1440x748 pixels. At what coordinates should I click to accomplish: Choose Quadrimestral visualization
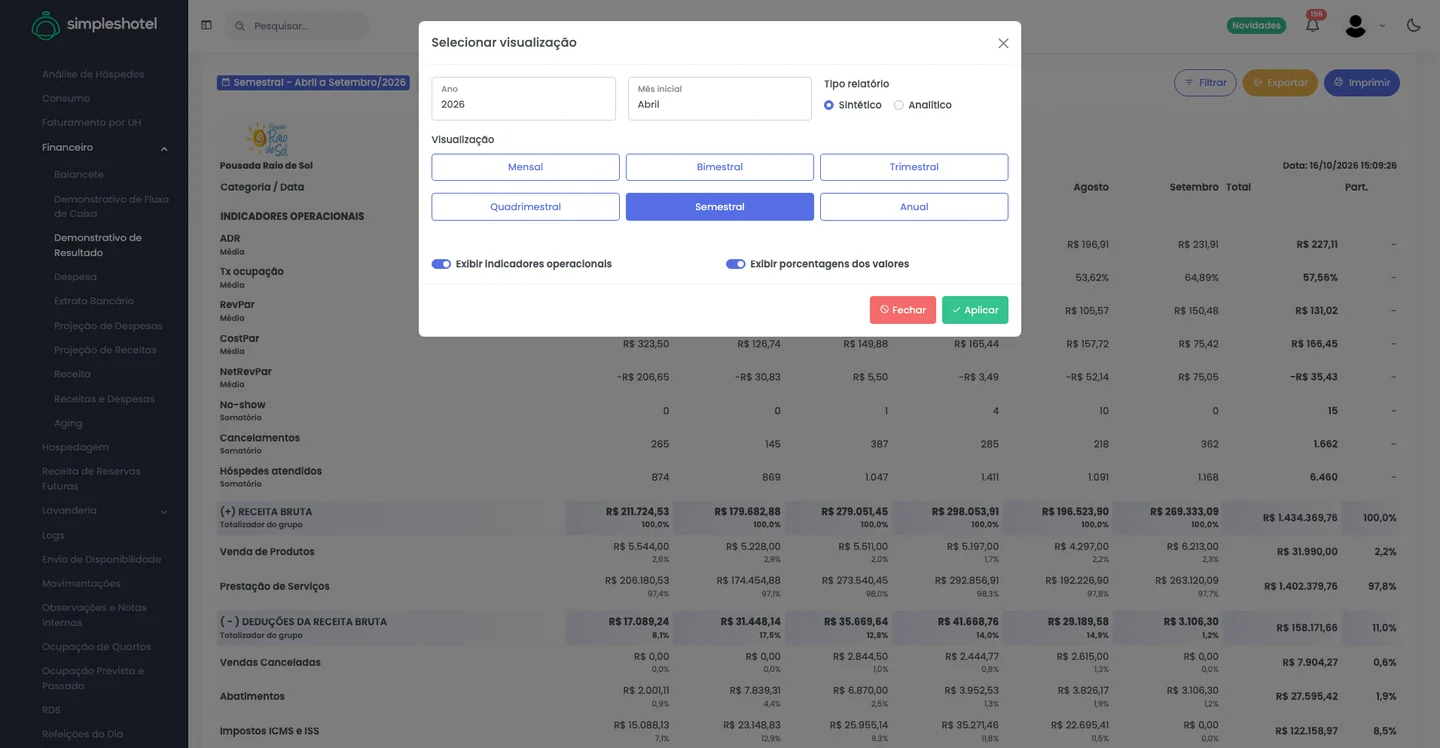coord(526,207)
